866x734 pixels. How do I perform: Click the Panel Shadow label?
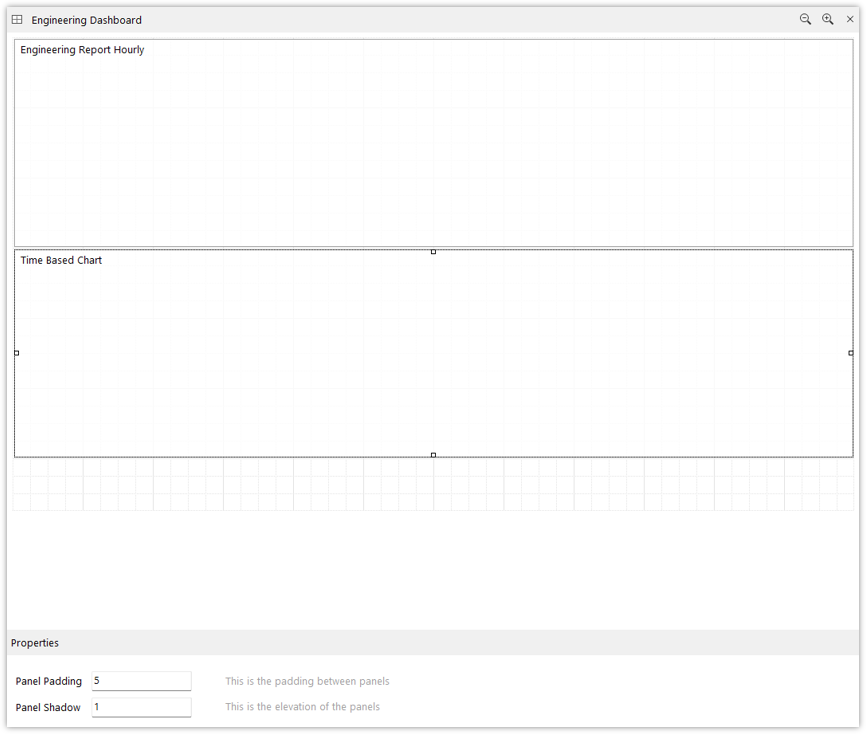(48, 707)
